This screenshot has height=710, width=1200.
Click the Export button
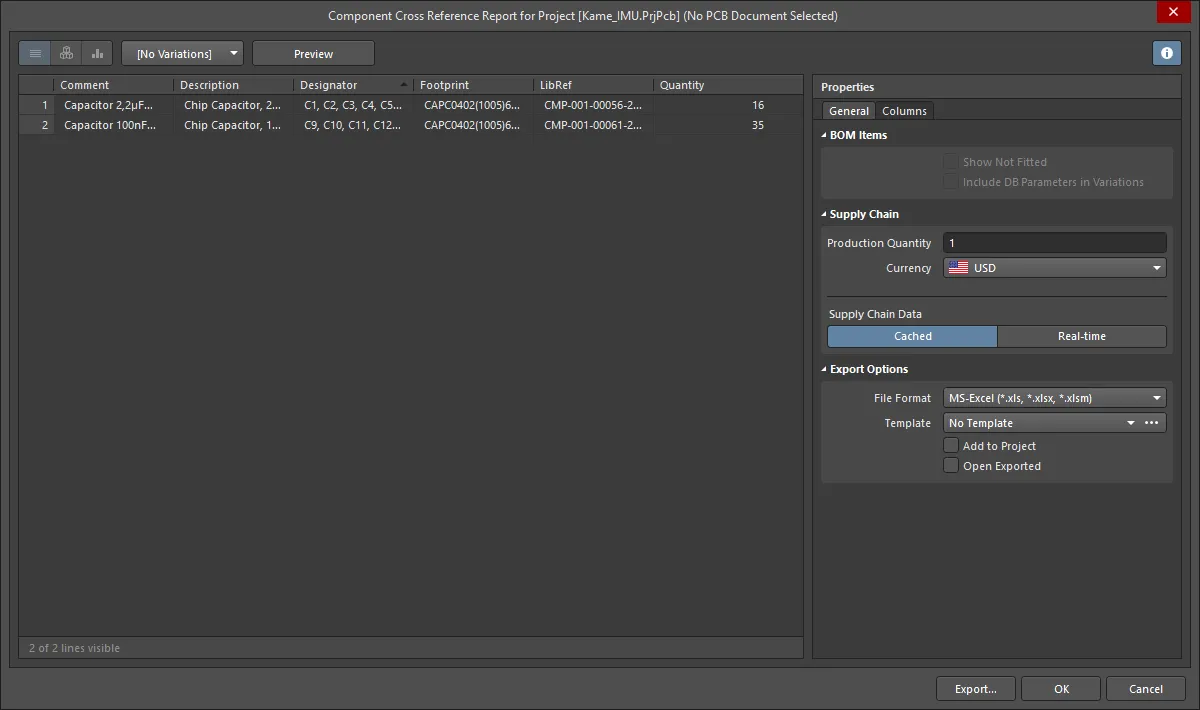point(975,688)
